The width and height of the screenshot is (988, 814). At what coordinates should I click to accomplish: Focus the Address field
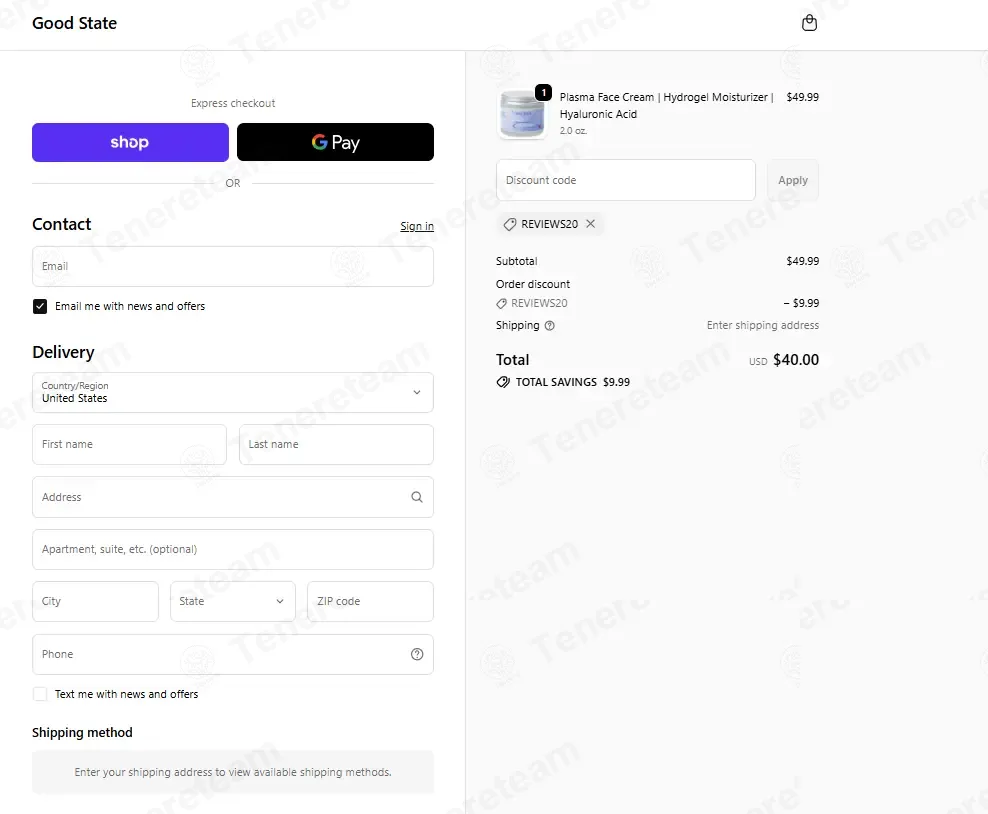[233, 497]
